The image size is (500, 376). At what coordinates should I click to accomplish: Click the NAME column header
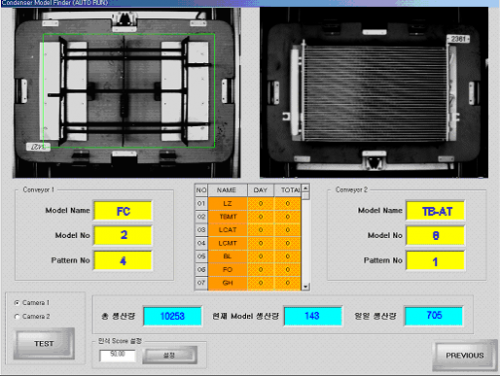pyautogui.click(x=227, y=190)
